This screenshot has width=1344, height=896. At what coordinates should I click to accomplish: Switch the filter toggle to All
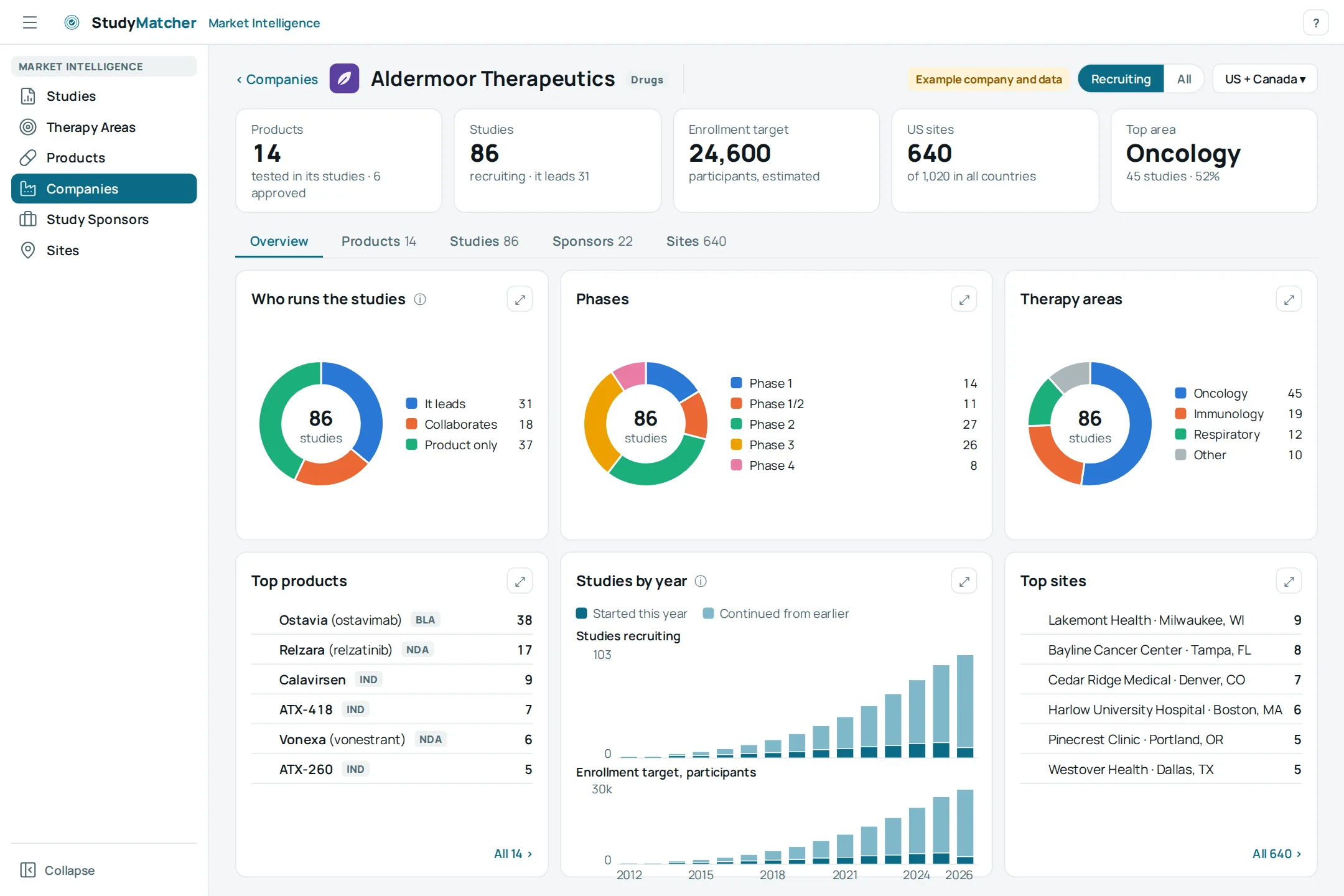(1184, 79)
